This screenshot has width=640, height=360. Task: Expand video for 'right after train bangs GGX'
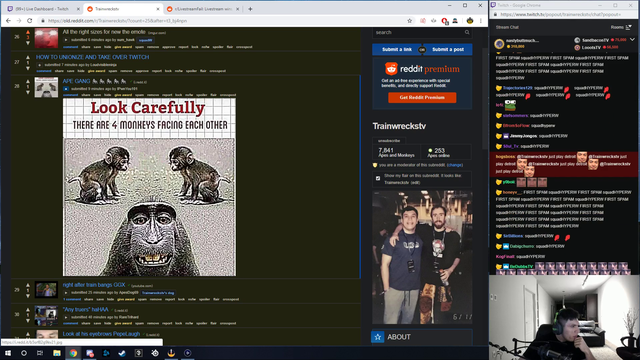[x=66, y=292]
